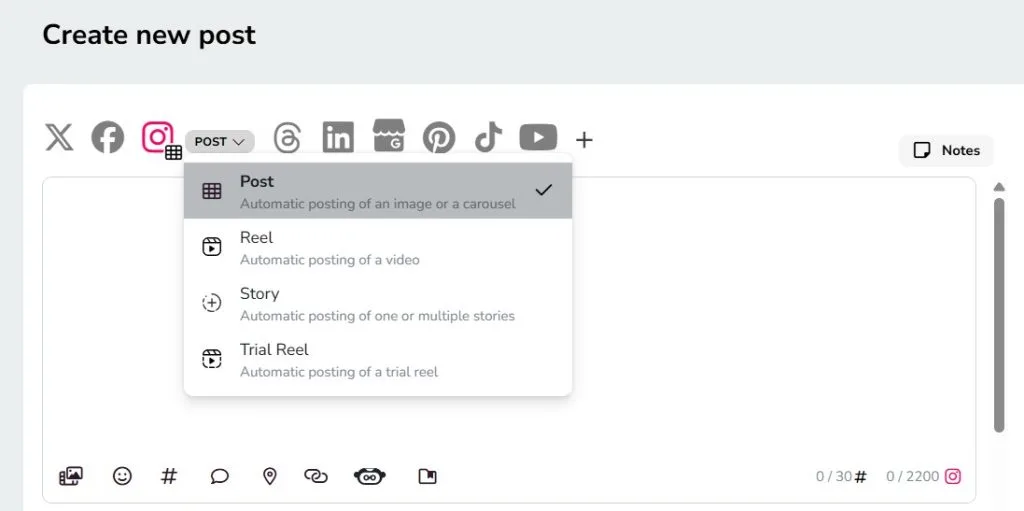The height and width of the screenshot is (511, 1024).
Task: Select the LinkedIn network icon
Action: point(338,137)
